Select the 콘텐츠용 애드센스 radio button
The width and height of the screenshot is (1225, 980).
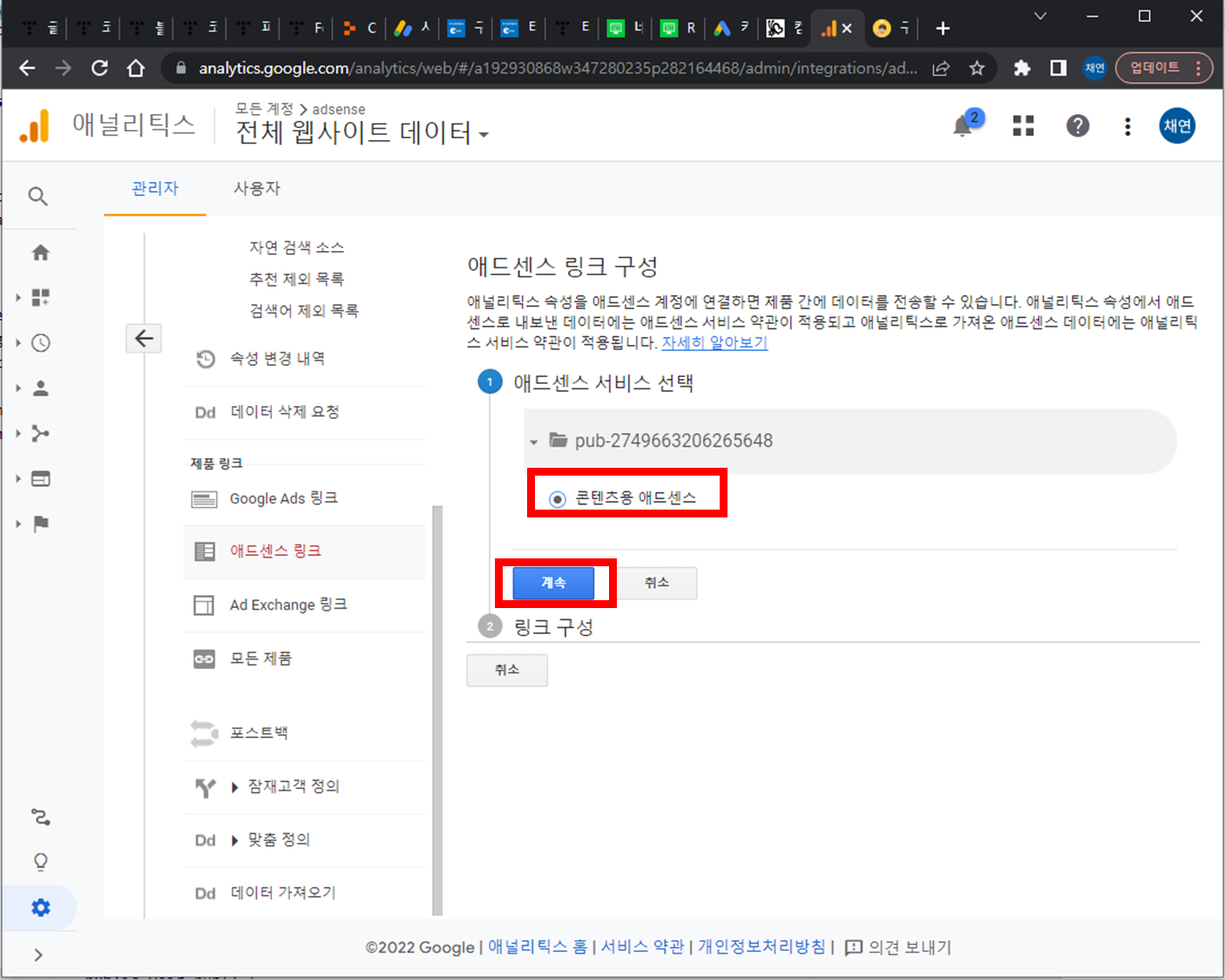[557, 499]
